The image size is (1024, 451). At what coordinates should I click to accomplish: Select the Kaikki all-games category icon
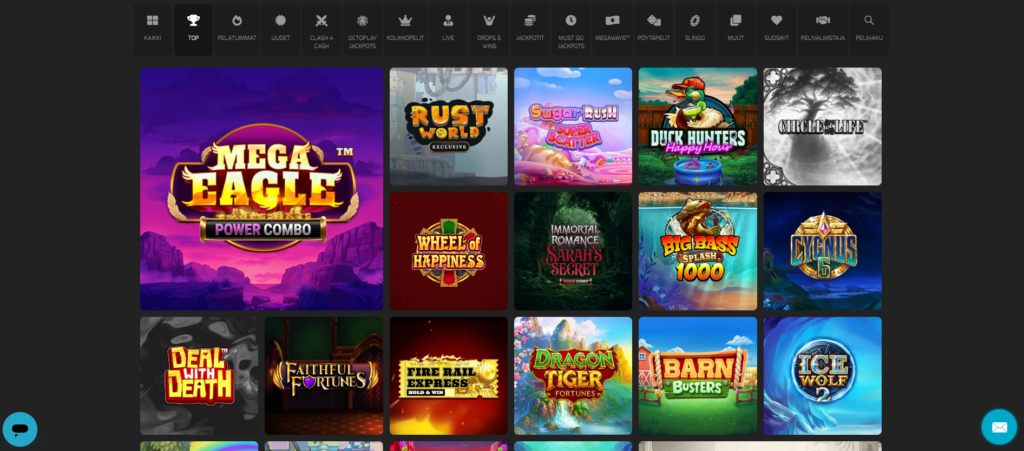tap(152, 28)
